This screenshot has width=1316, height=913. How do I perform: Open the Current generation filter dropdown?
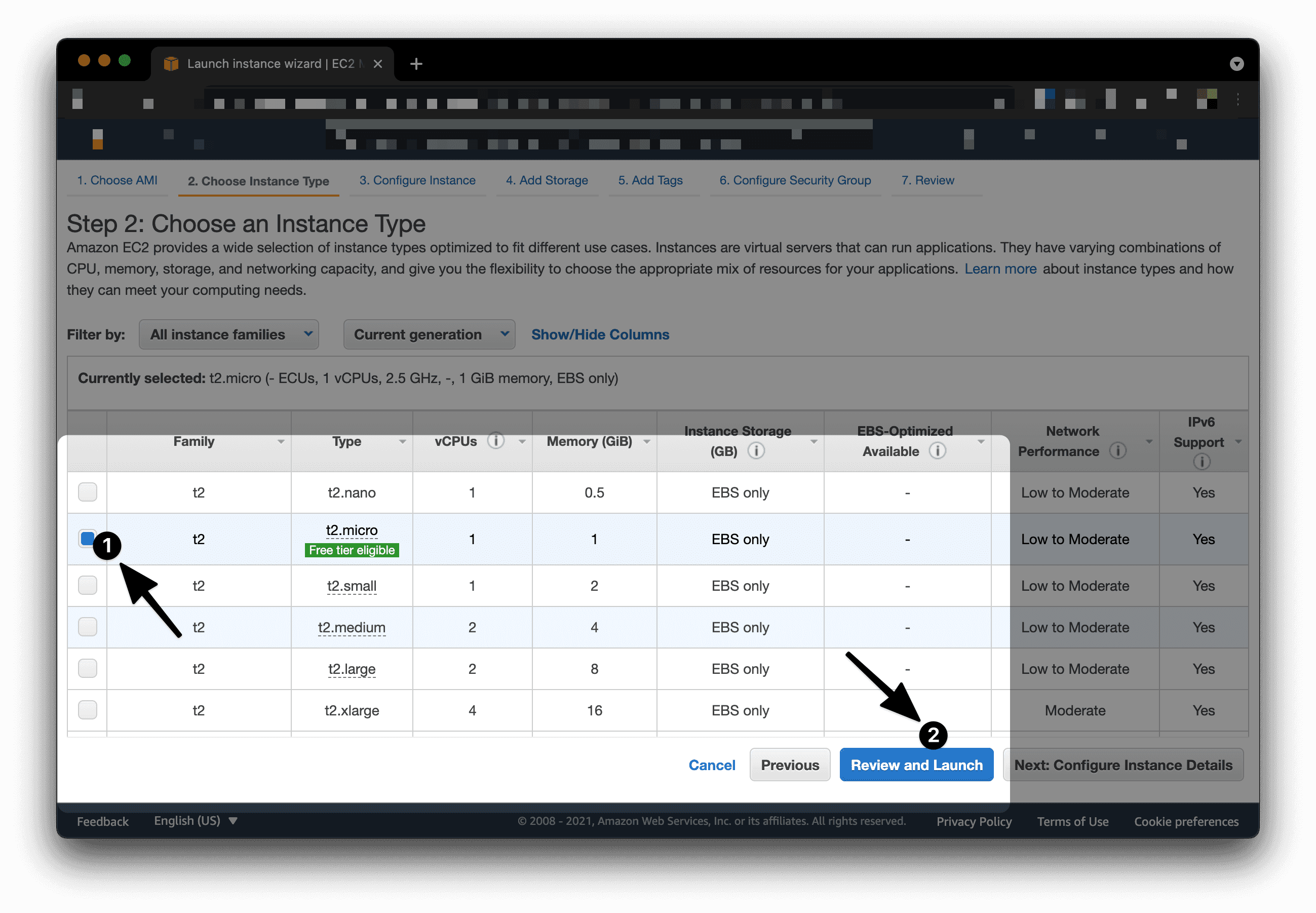pos(429,334)
